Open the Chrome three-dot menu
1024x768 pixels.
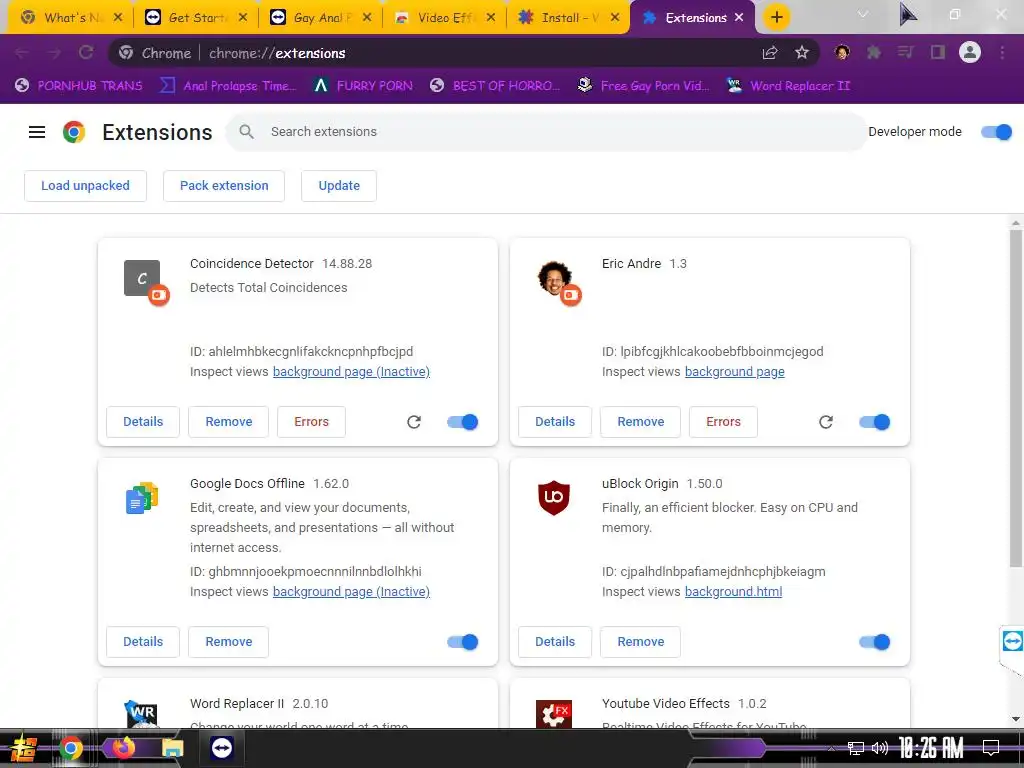(1002, 52)
